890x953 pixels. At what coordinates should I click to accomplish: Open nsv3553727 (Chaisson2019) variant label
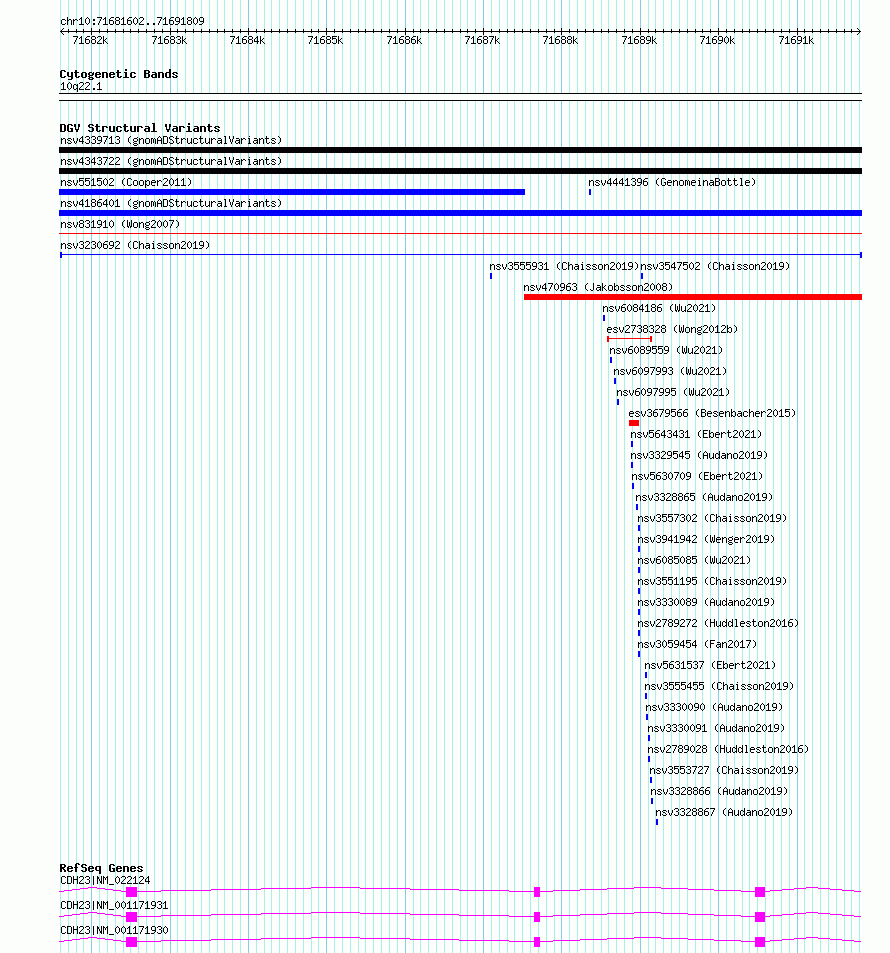click(724, 770)
